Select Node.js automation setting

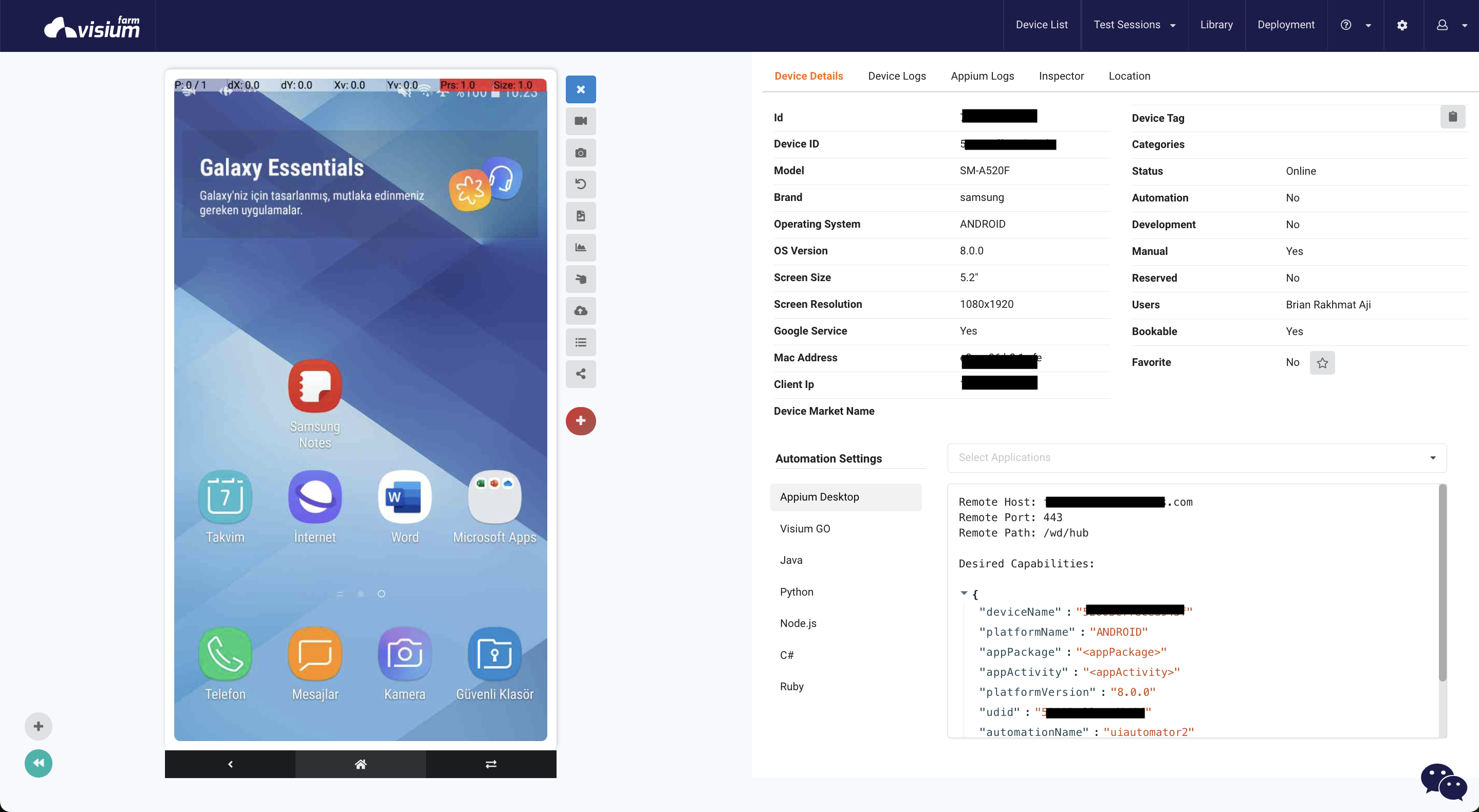tap(846, 623)
